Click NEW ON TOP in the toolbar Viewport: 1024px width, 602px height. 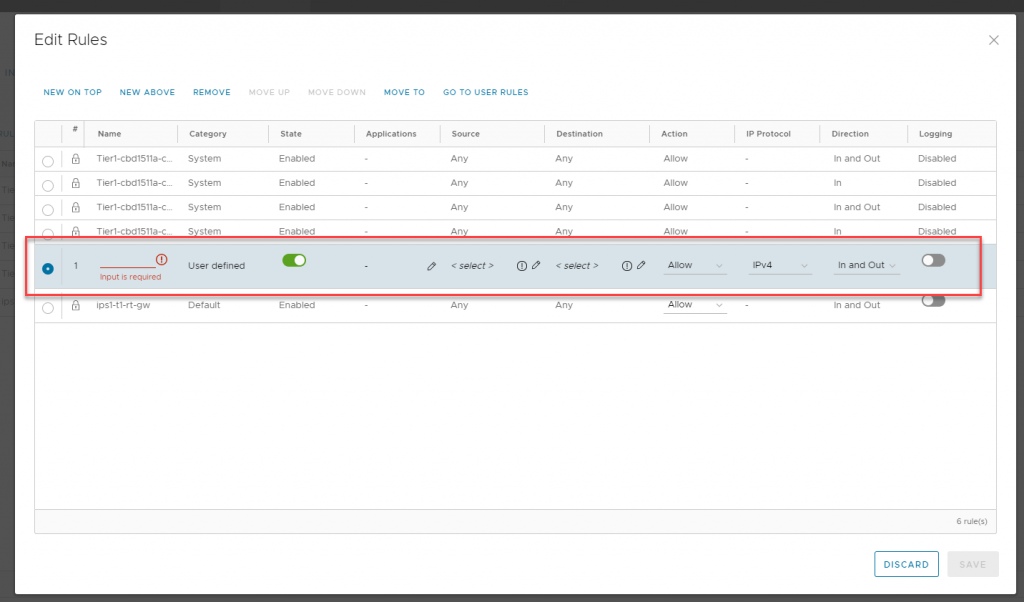pos(72,92)
